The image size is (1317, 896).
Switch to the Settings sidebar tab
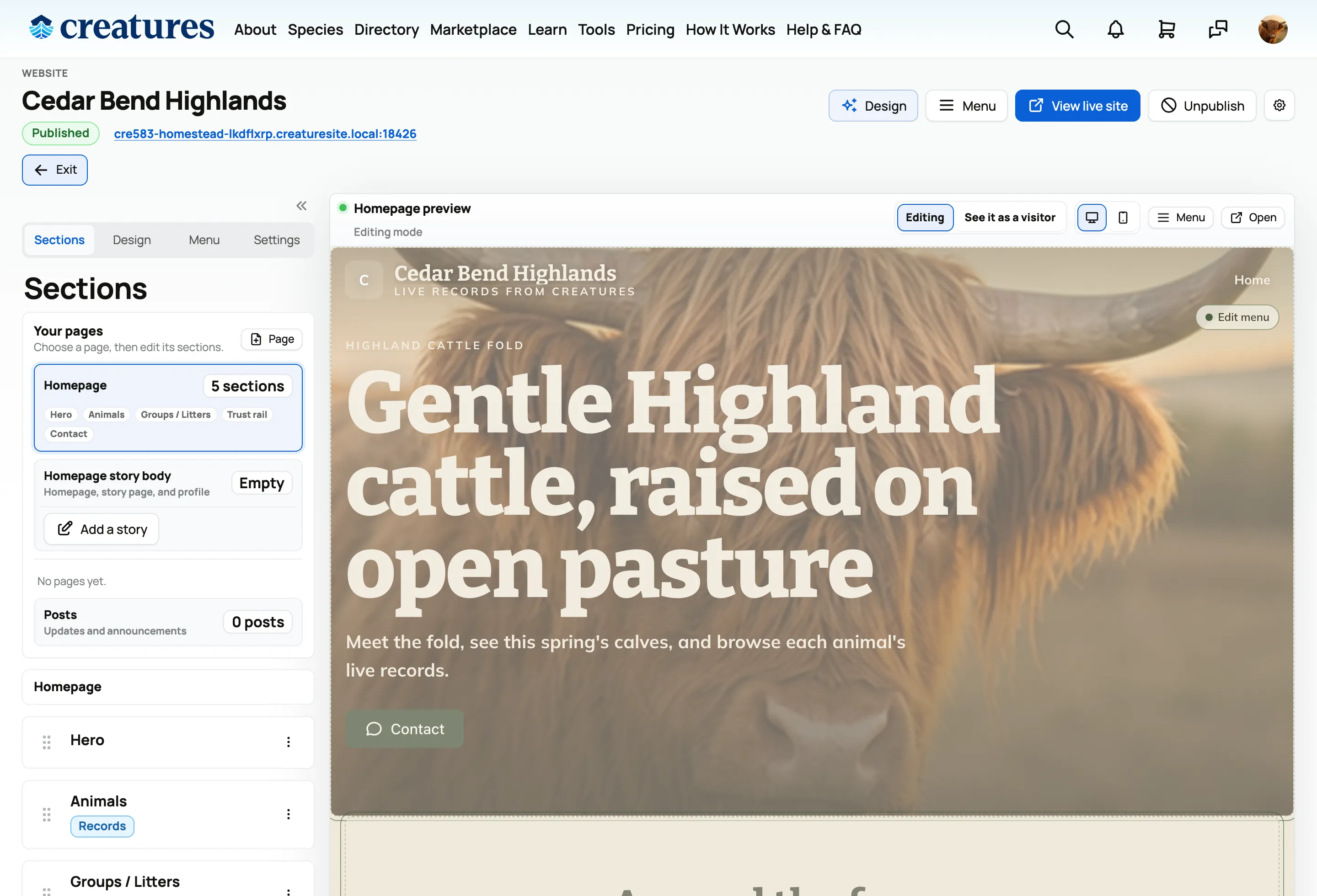point(277,240)
